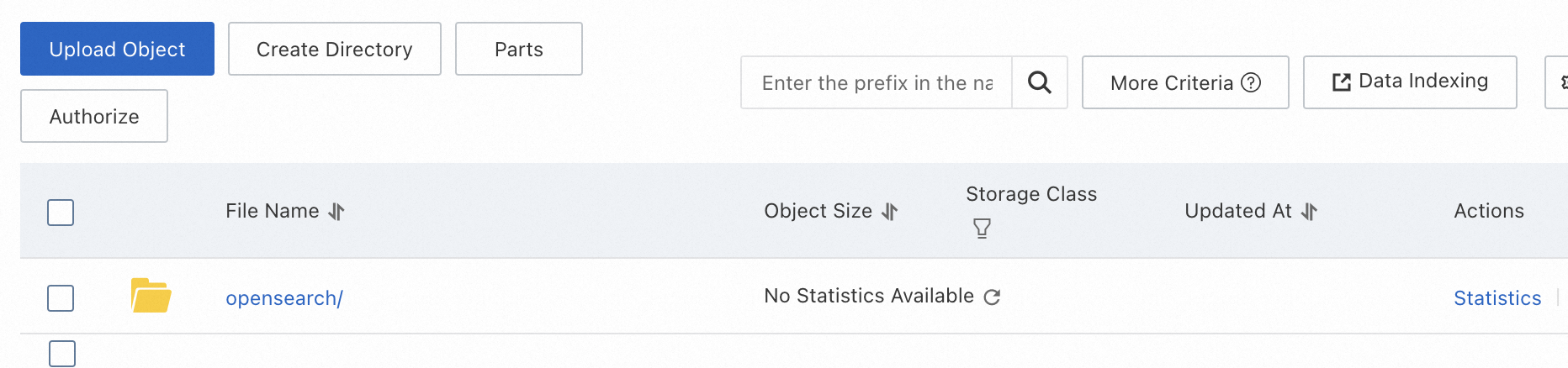Check the opensearch row checkbox
This screenshot has height=368, width=1568.
(x=61, y=298)
